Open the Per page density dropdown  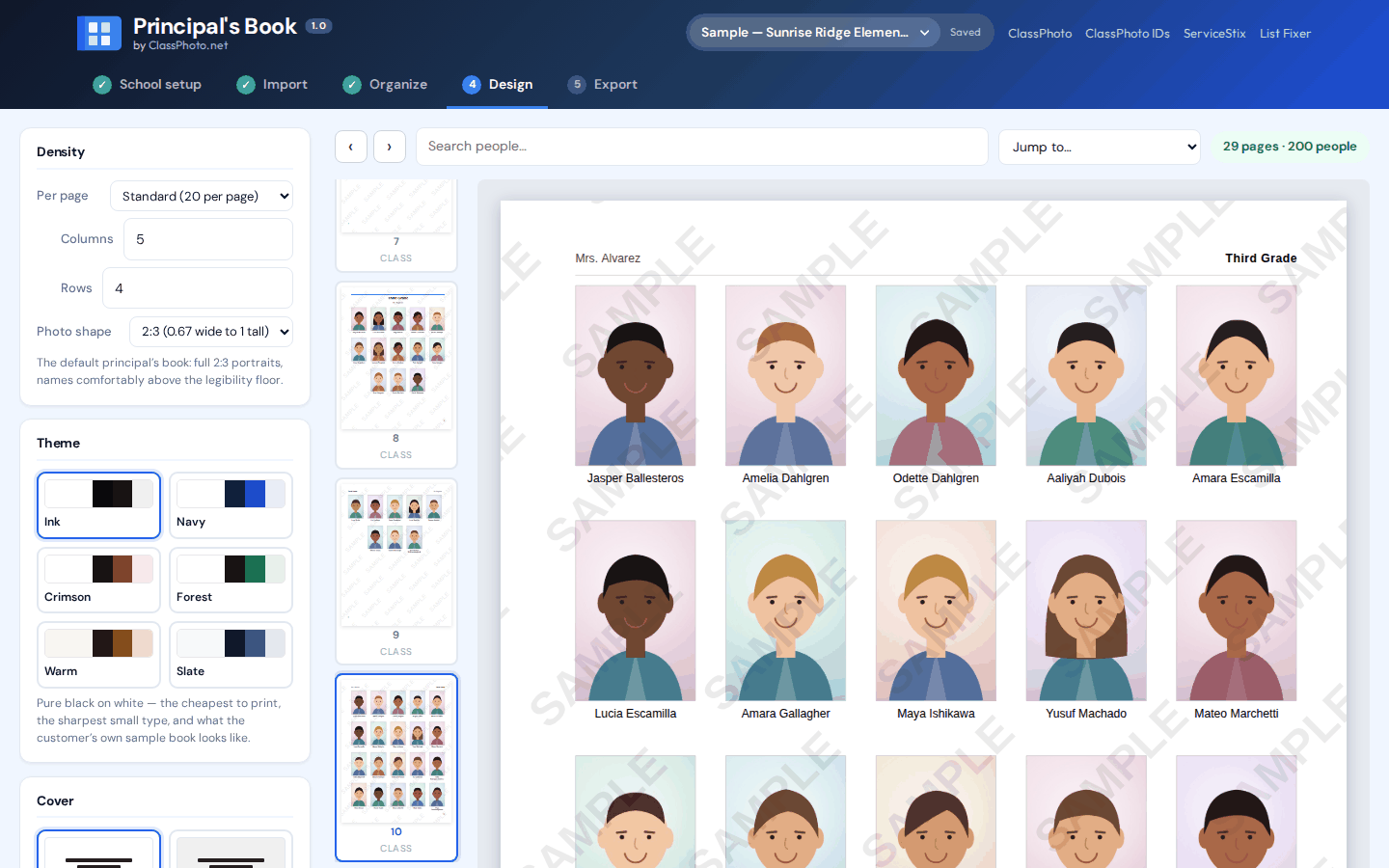coord(202,196)
